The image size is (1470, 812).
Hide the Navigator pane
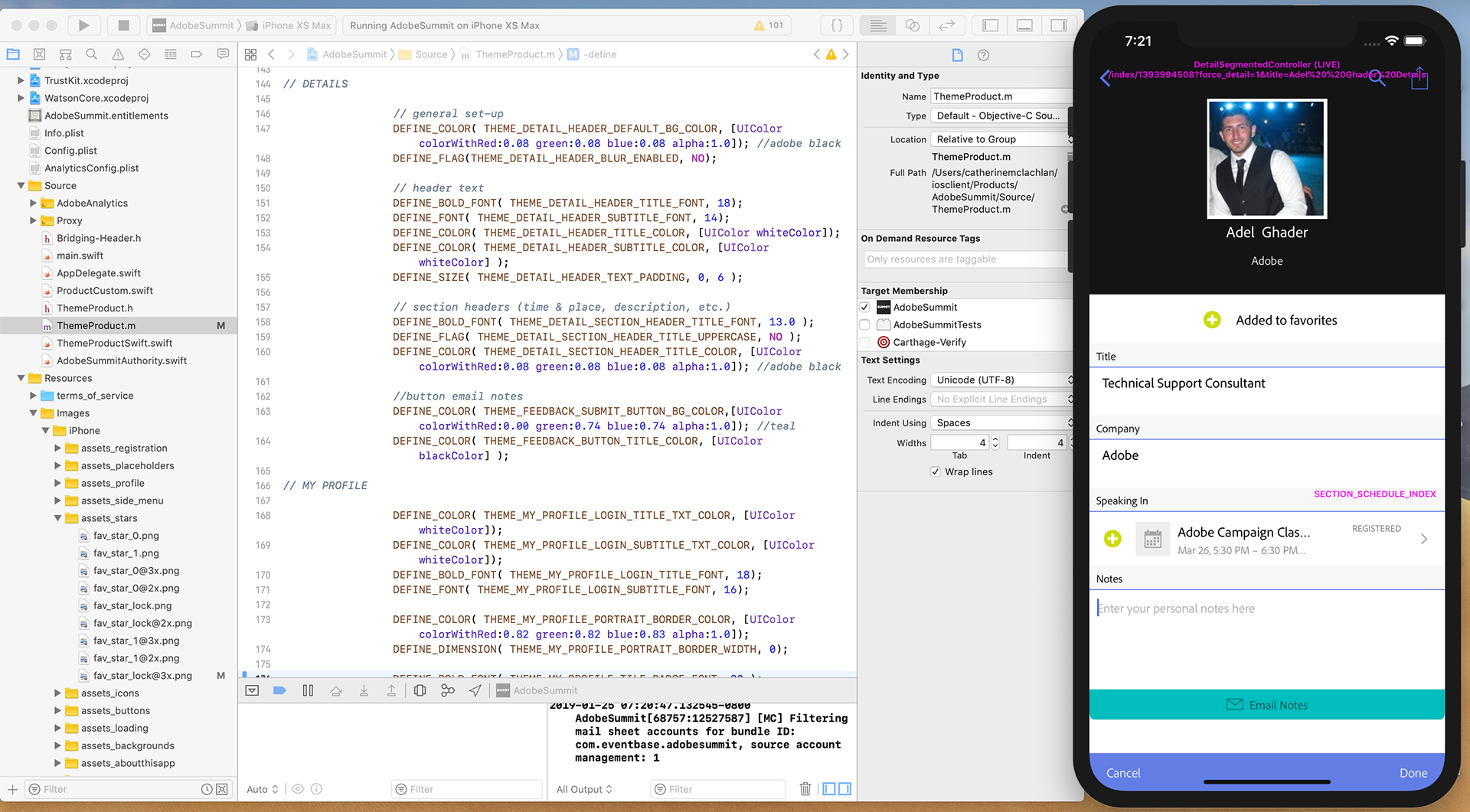tap(991, 25)
